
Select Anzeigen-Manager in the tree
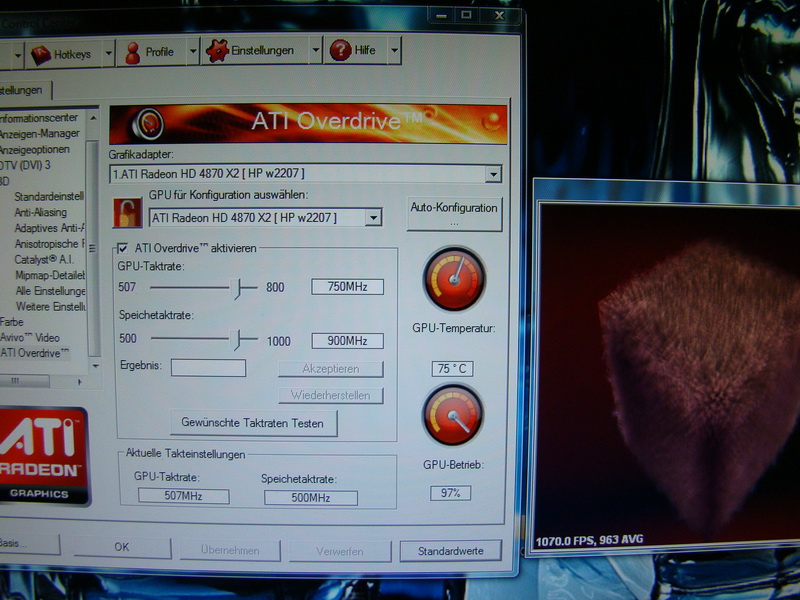tap(40, 134)
